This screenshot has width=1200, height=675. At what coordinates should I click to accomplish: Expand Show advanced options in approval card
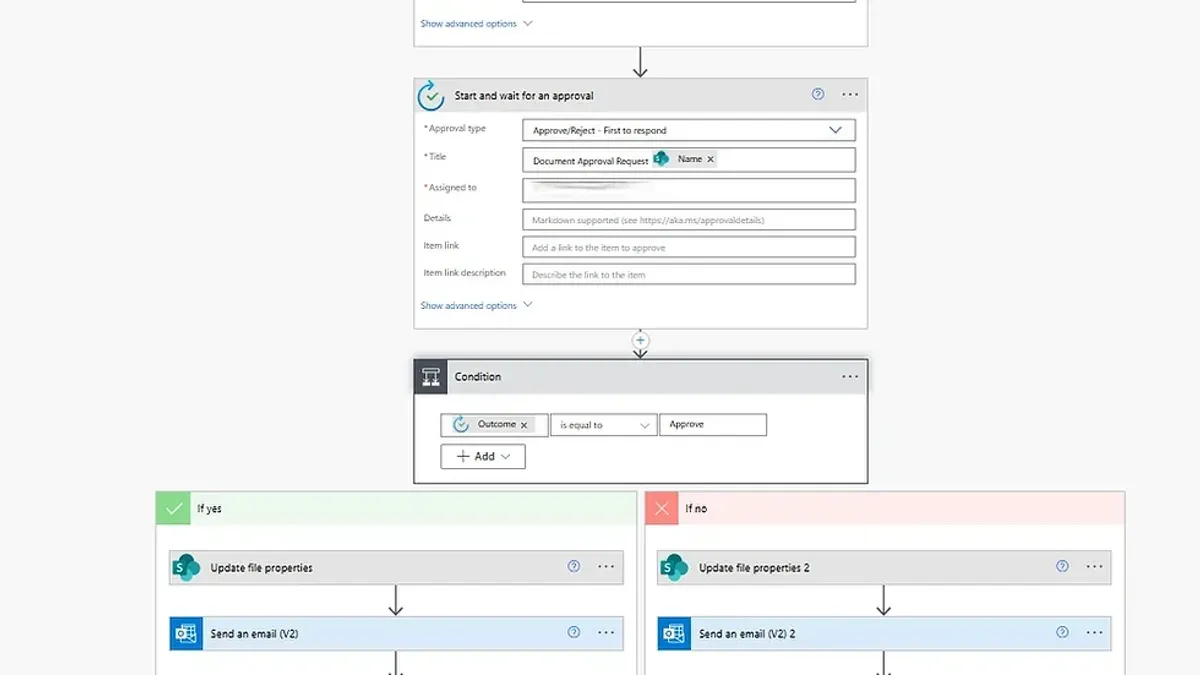pos(477,305)
